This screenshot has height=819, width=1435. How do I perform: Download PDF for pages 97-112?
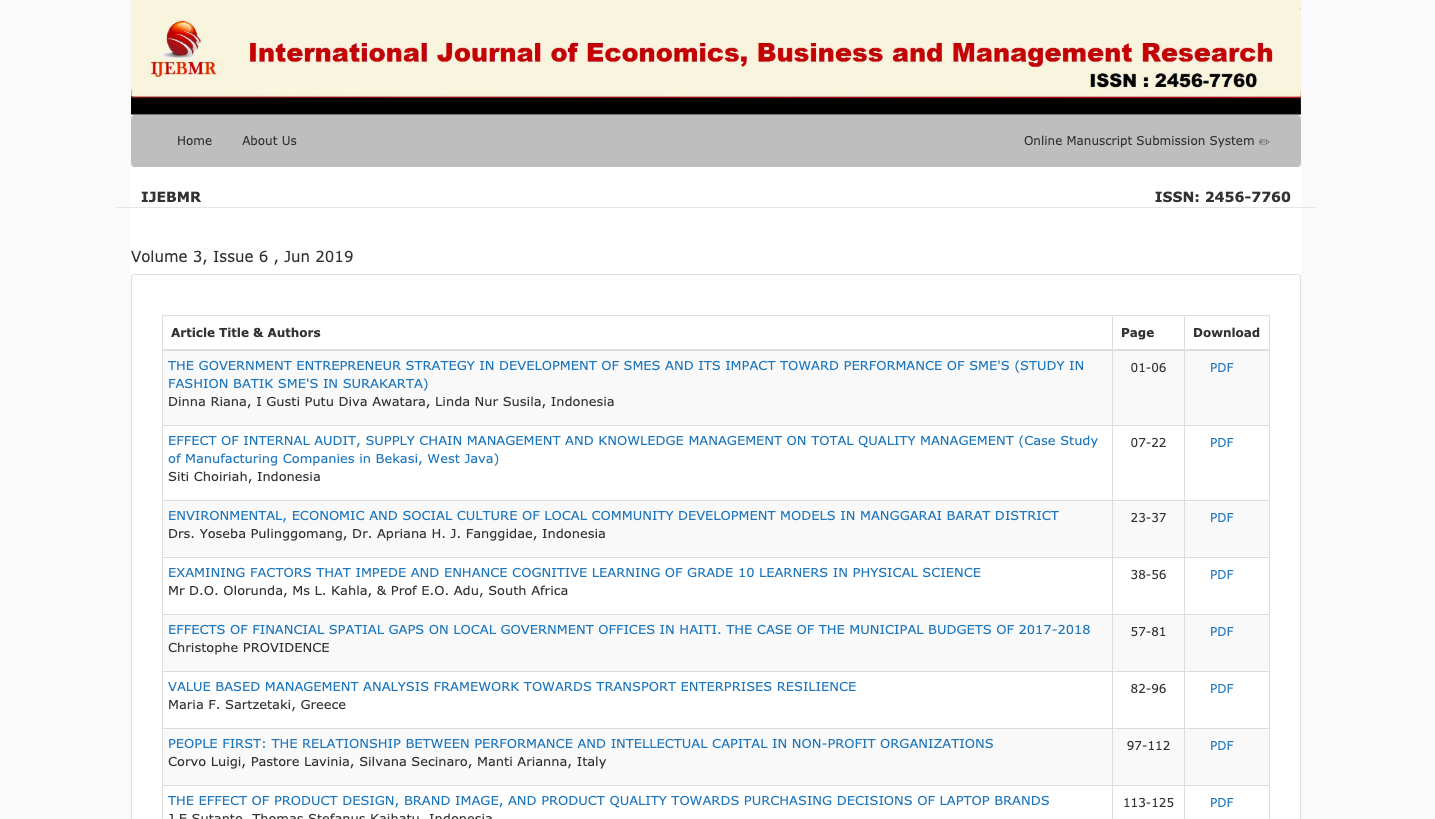pos(1221,746)
